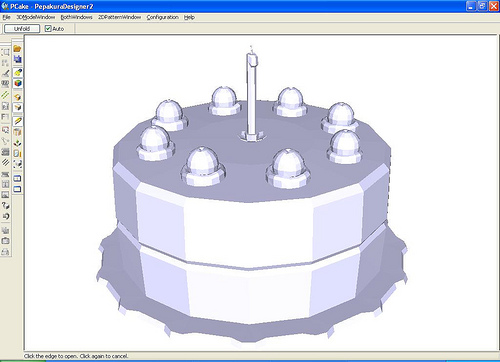Click the candle on the cake model

[252, 97]
